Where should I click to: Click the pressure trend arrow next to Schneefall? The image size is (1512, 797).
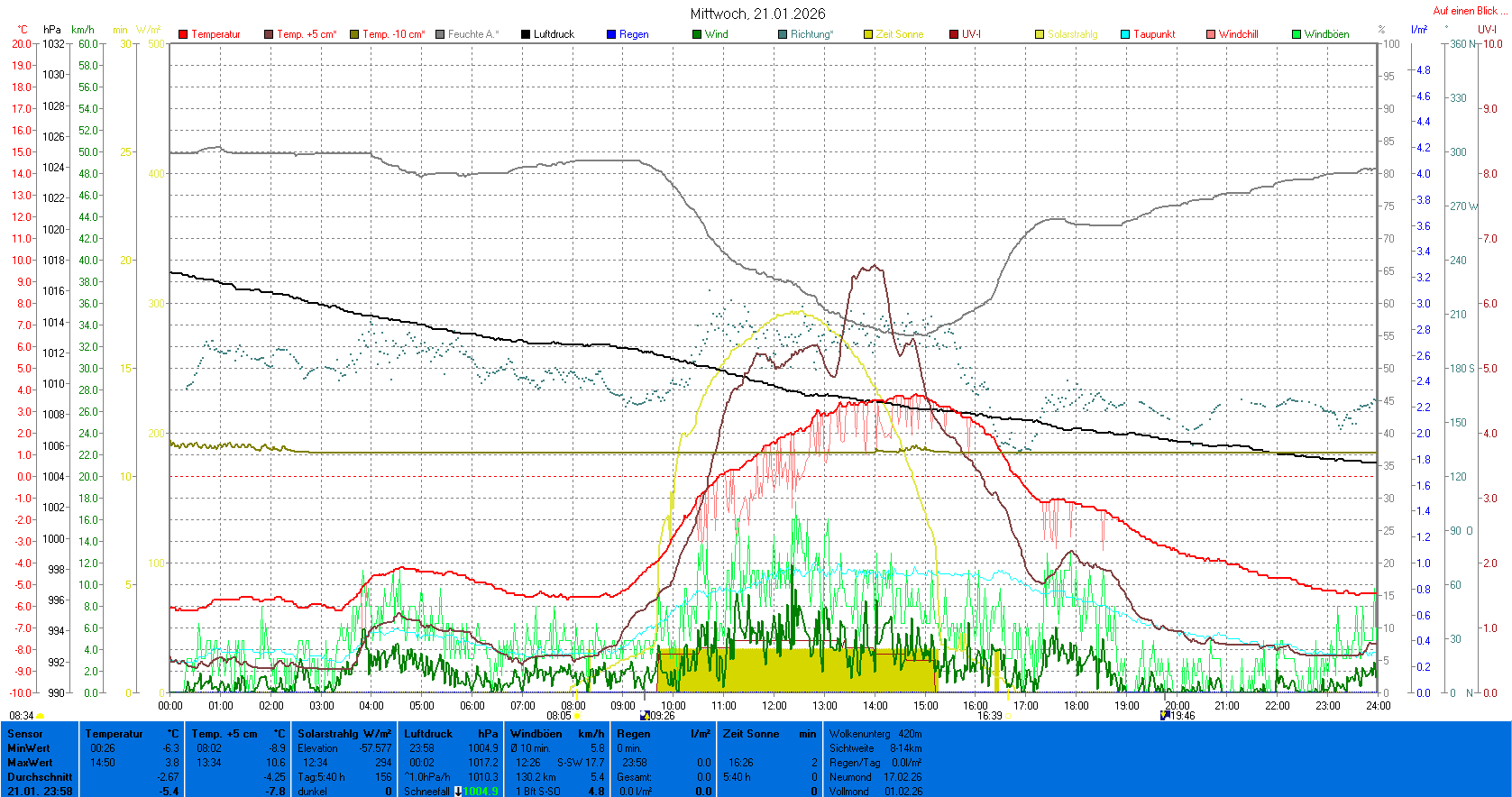458,792
